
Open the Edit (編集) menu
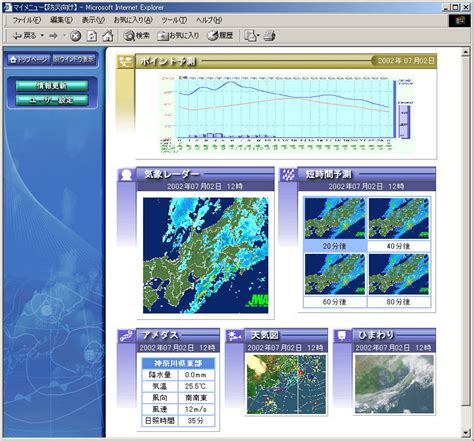point(61,20)
